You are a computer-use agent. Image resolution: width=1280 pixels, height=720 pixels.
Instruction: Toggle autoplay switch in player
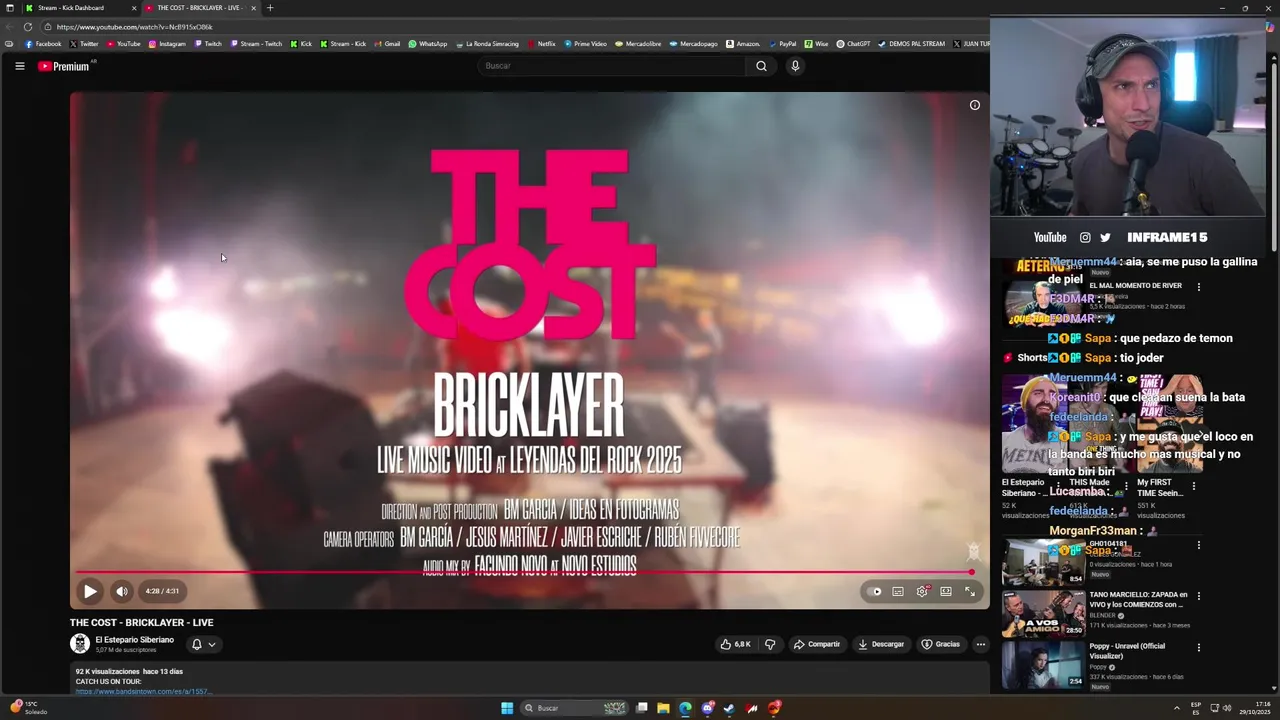[876, 591]
